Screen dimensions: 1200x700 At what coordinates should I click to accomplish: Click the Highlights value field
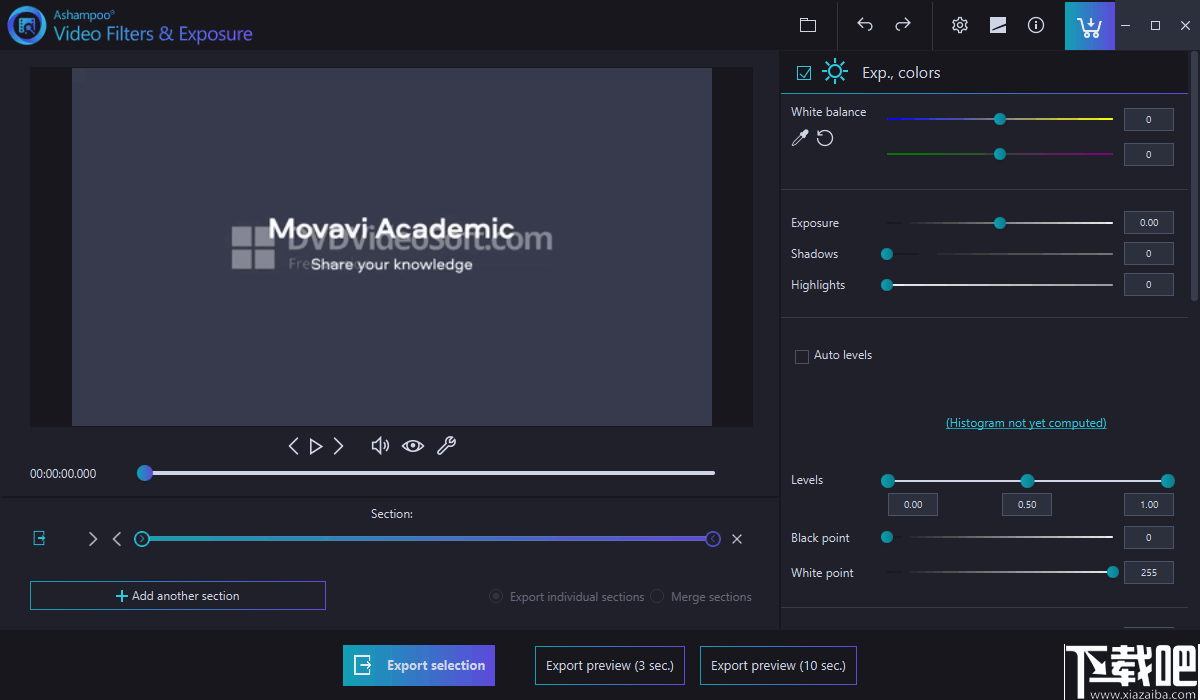coord(1149,285)
